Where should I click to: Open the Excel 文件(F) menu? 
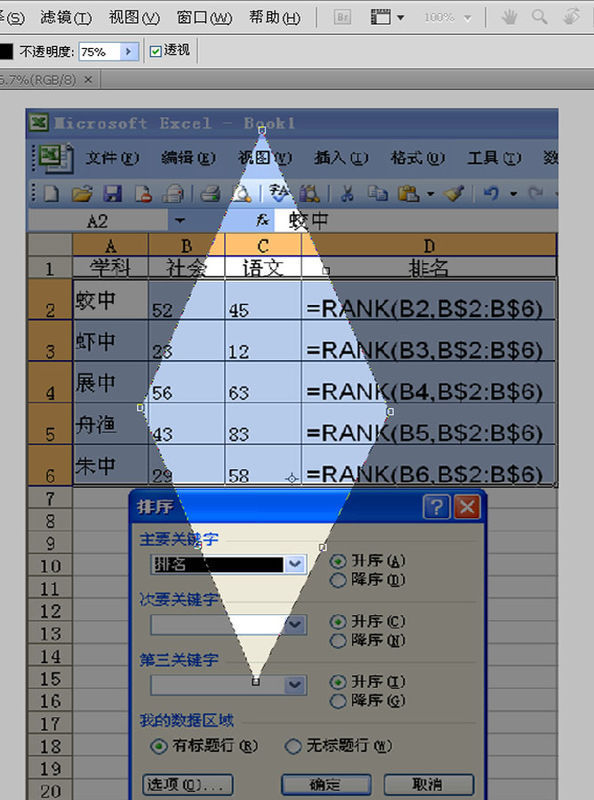[x=112, y=158]
